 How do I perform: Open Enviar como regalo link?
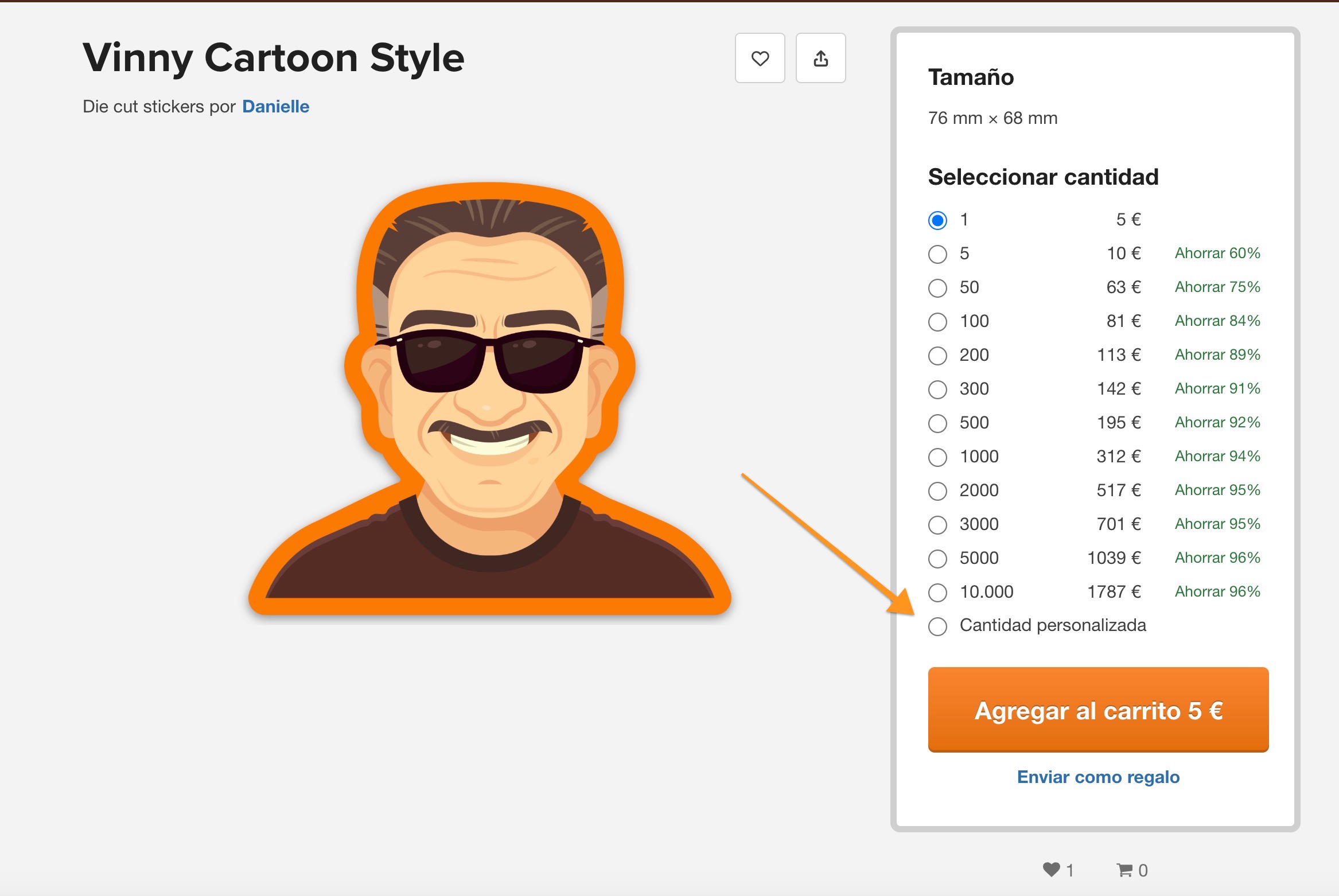(x=1098, y=777)
